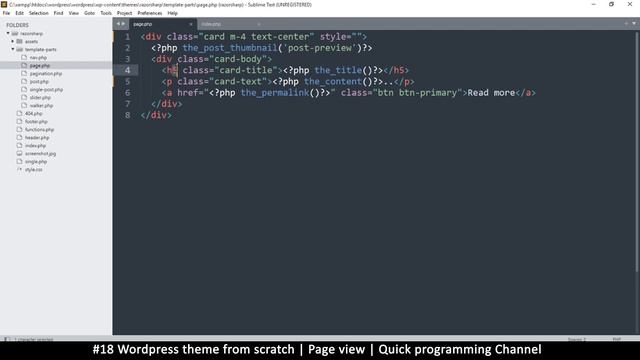
Task: Click the file icon beside footer.php
Action: coord(19,121)
